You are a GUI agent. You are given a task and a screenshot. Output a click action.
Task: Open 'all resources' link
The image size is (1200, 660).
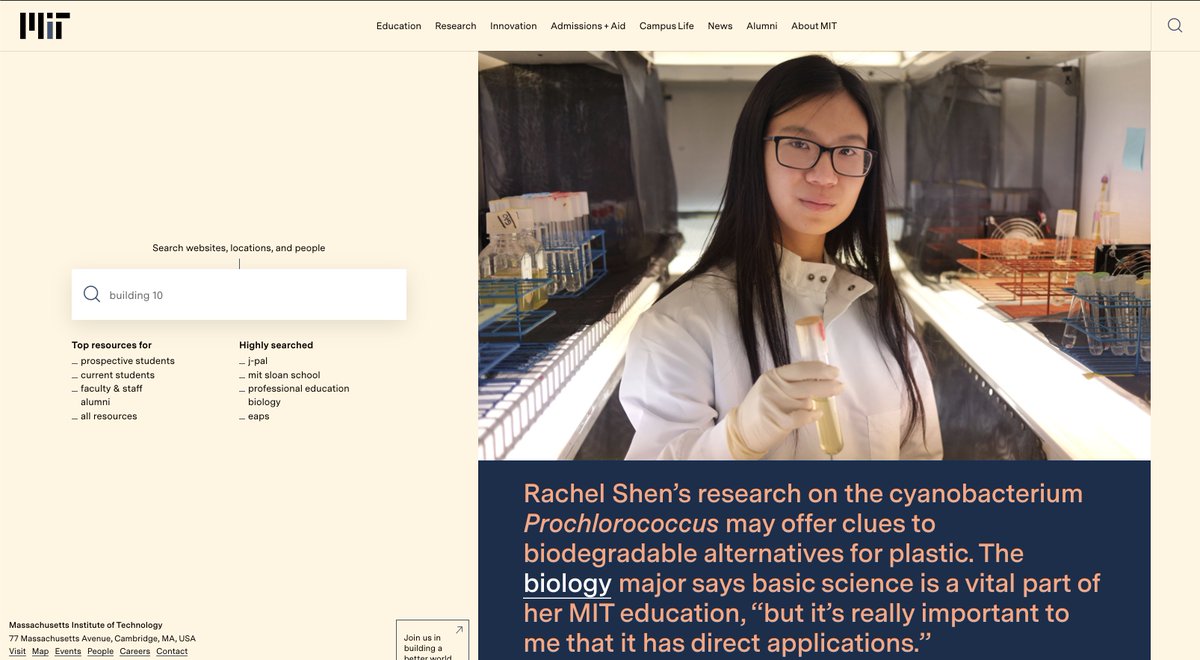click(x=109, y=416)
